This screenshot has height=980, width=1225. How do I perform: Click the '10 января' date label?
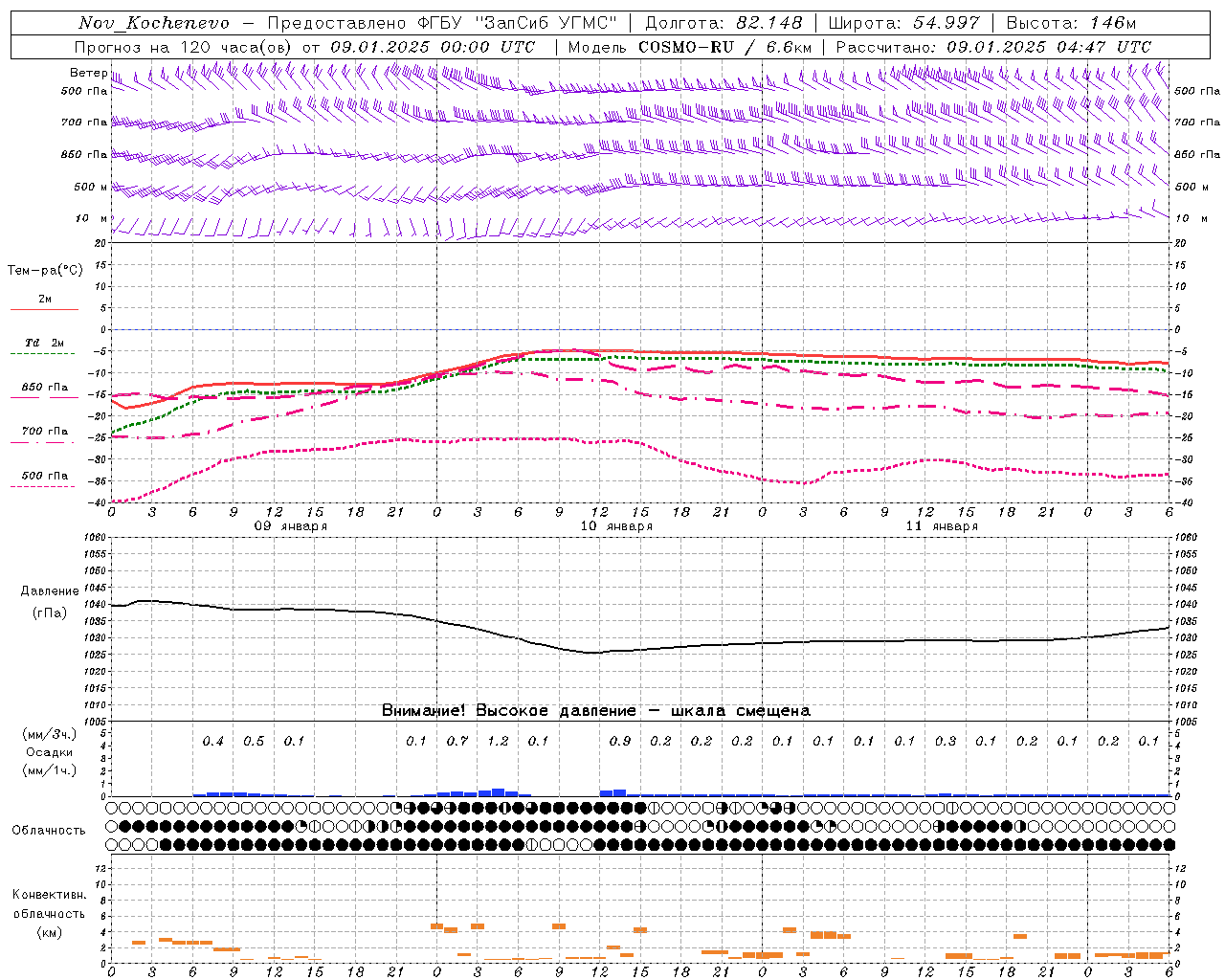coord(616,526)
